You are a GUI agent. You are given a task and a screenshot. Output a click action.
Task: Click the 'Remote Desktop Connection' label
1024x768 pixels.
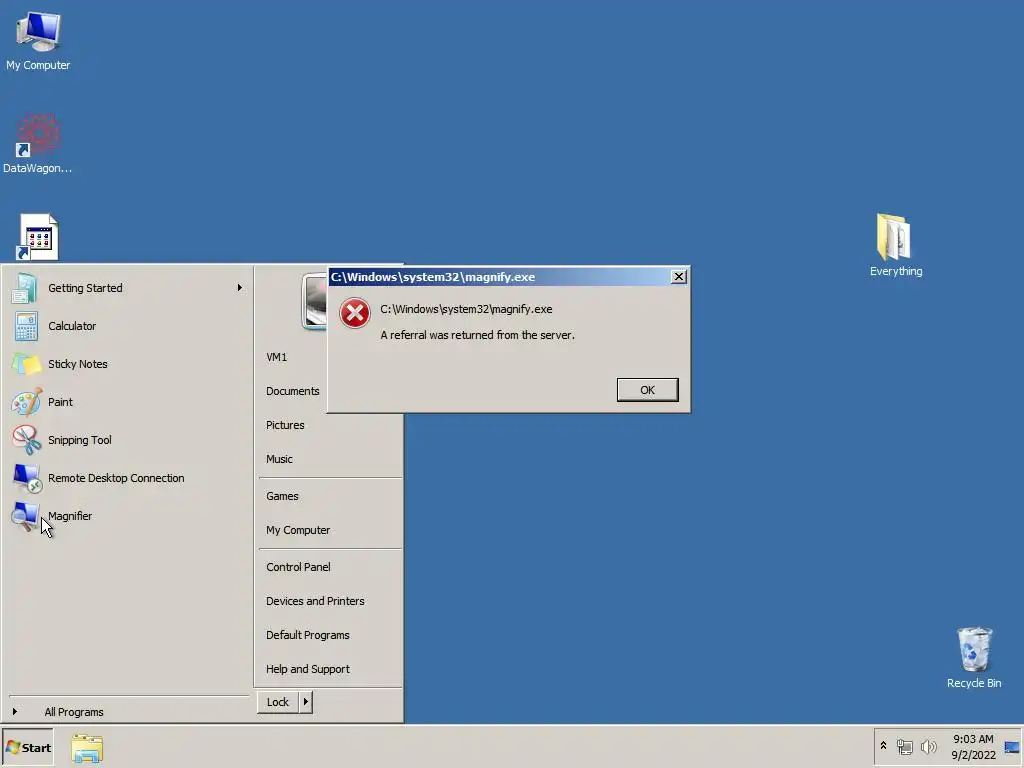pyautogui.click(x=116, y=478)
